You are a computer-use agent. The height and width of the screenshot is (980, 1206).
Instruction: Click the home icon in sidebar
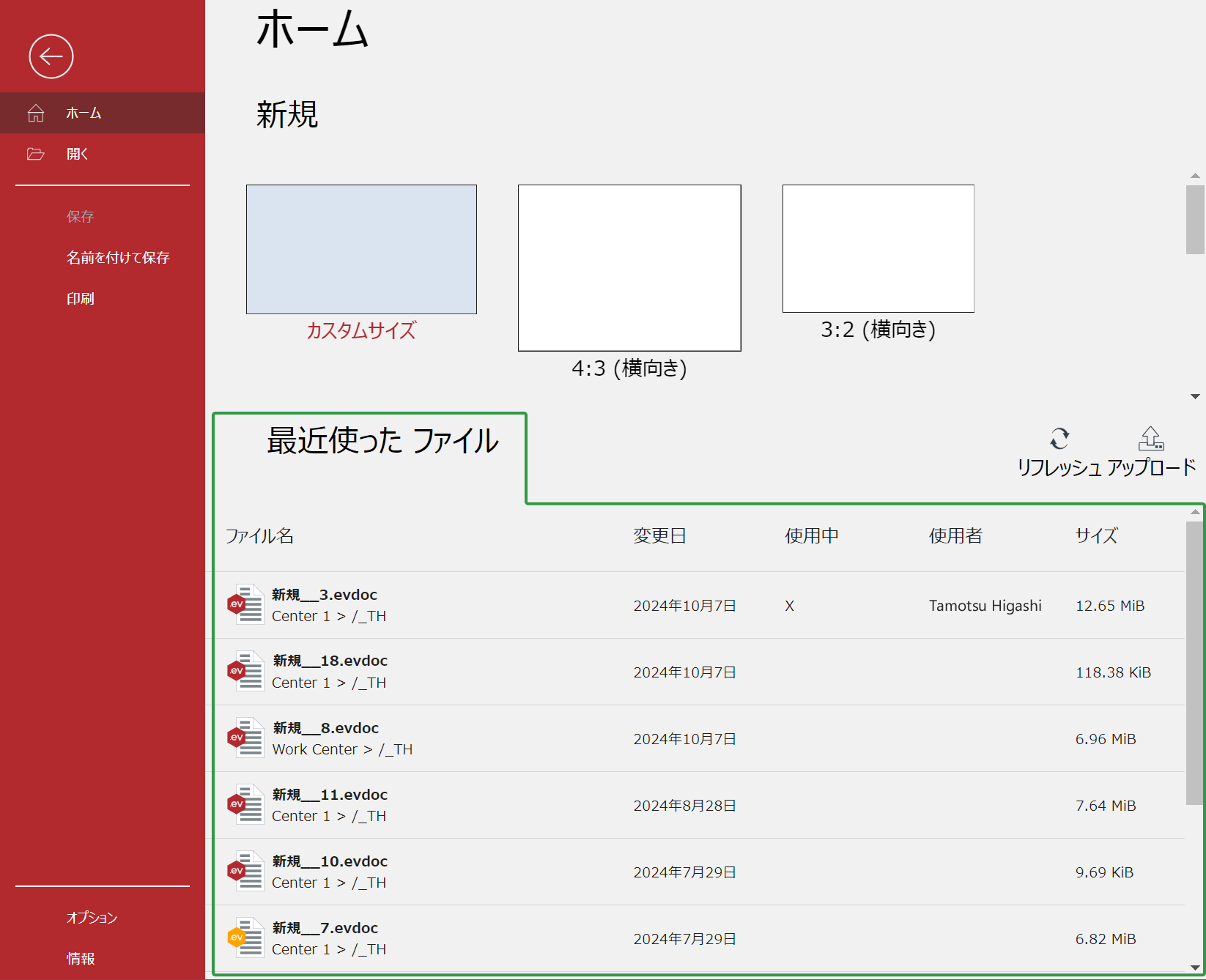pos(36,113)
